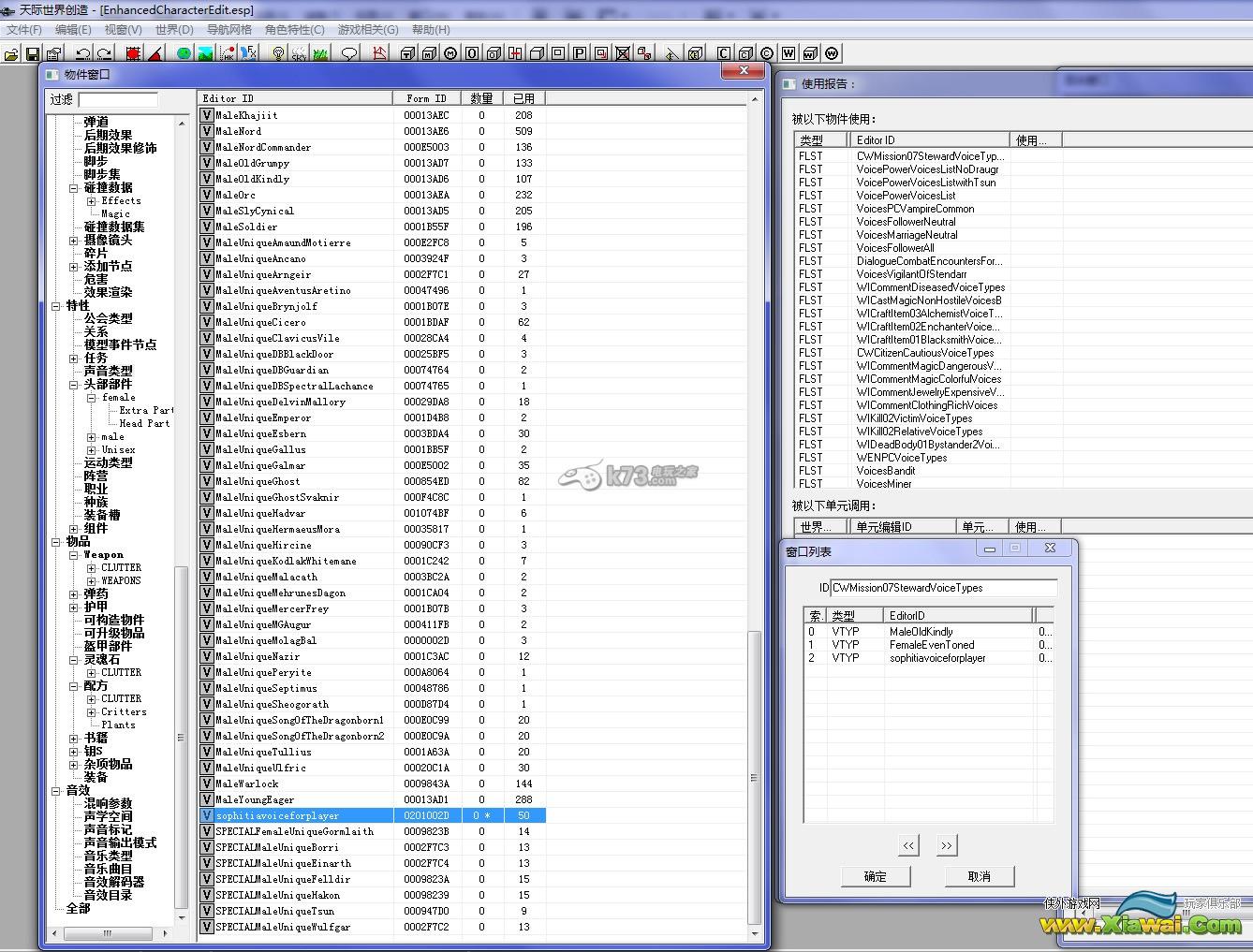Open the 角色特性(C) menu
1253x952 pixels.
(x=294, y=30)
